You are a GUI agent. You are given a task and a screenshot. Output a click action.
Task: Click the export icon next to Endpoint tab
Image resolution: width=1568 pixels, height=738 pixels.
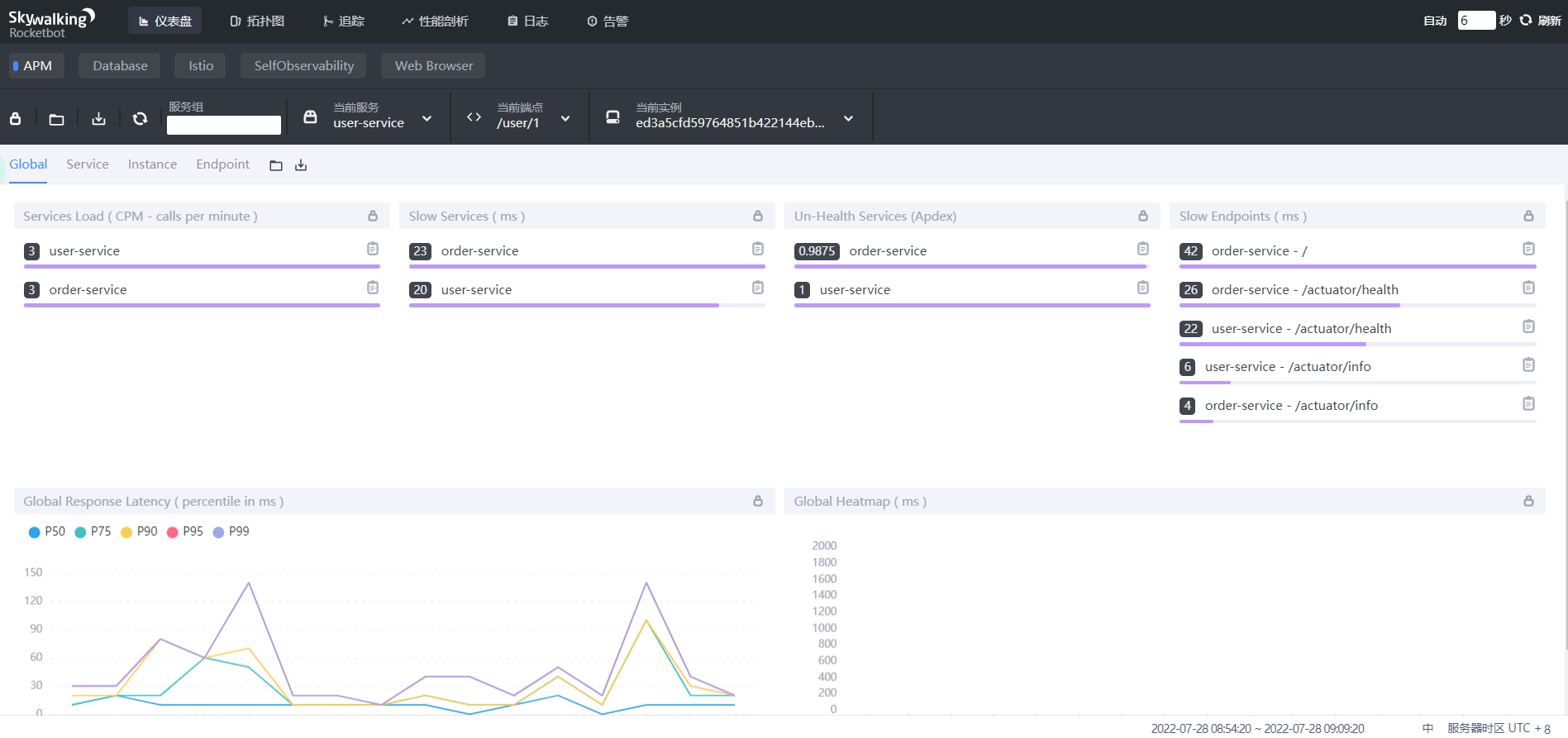[x=301, y=165]
